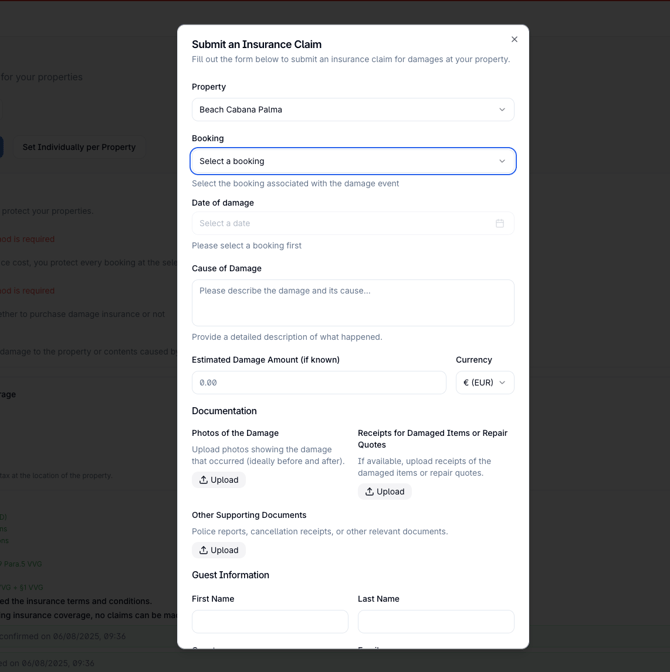Click the Date of damage field

[353, 223]
